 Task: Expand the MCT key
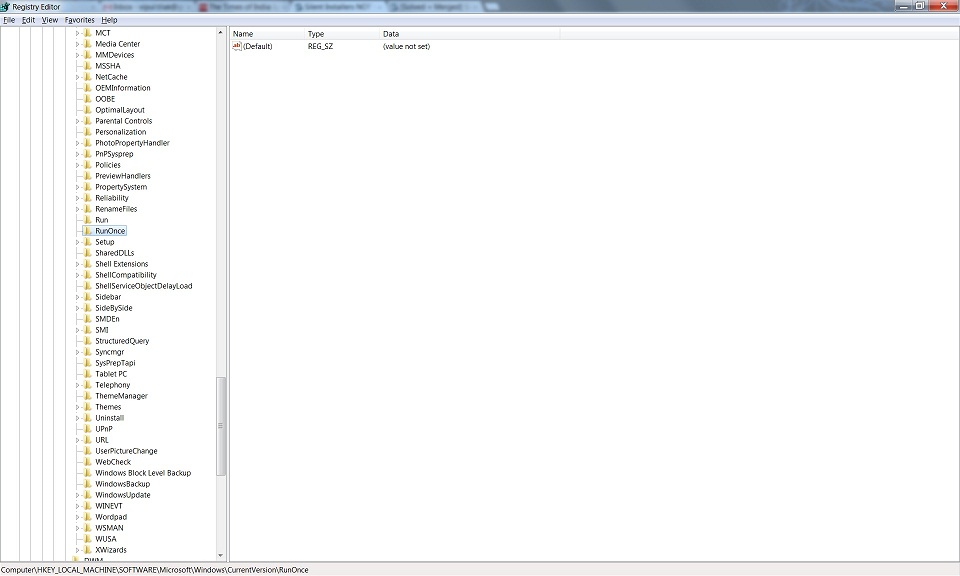[77, 33]
